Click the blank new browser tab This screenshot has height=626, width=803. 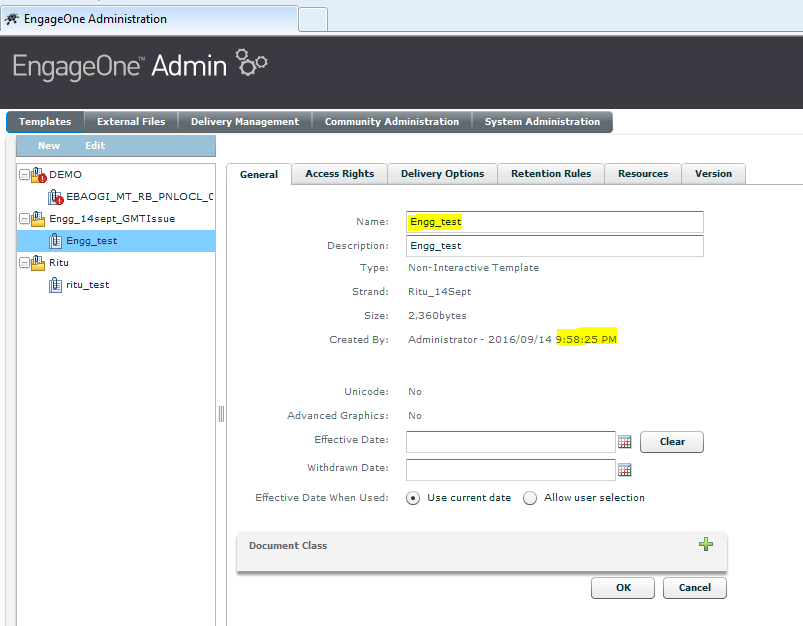coord(313,20)
